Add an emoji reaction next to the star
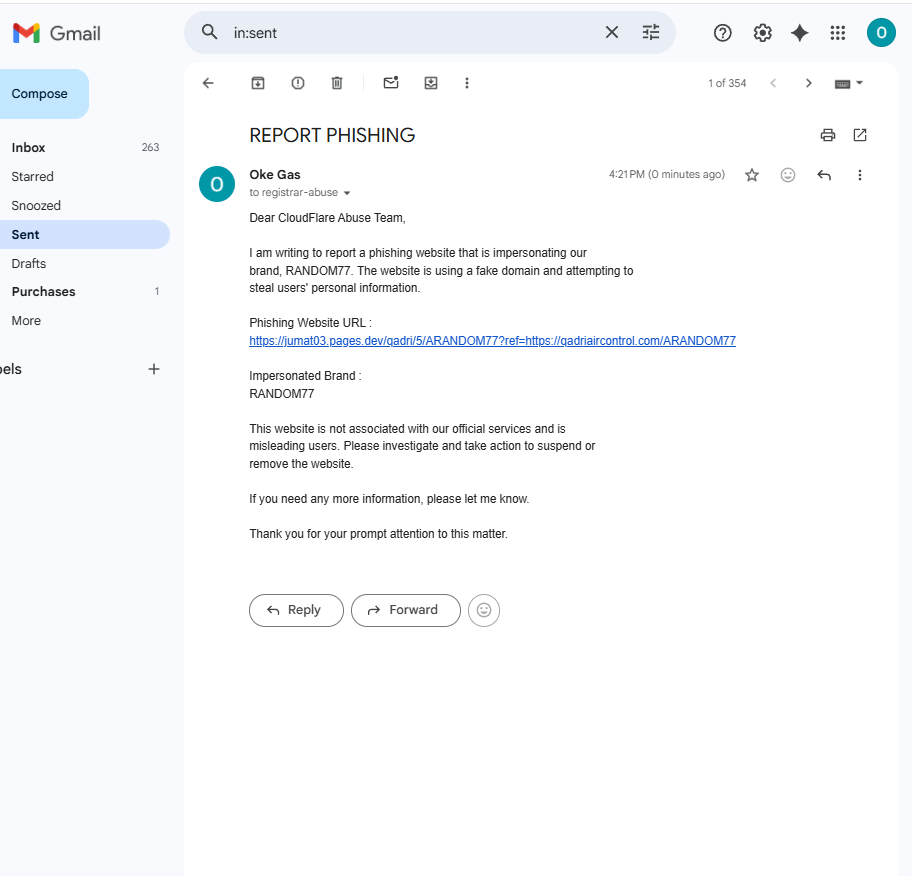 click(x=788, y=175)
